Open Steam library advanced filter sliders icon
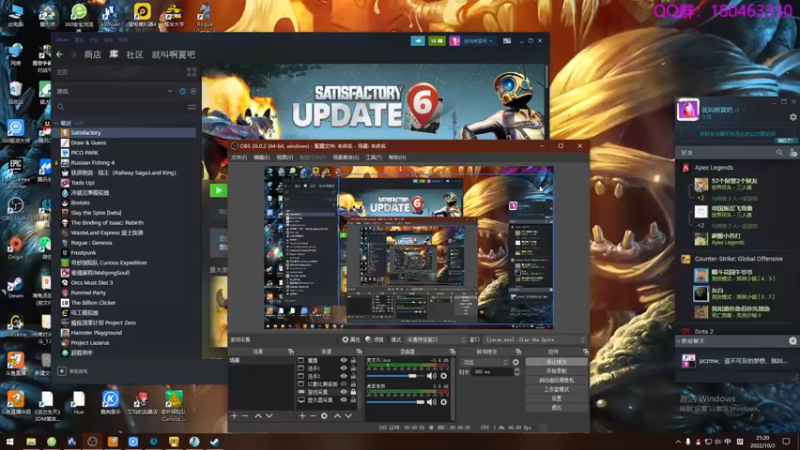800x450 pixels. (x=191, y=107)
